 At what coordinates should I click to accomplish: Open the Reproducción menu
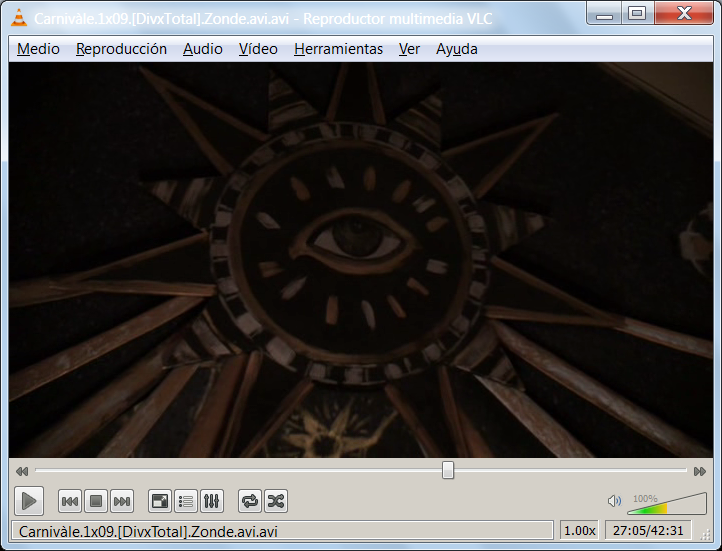click(x=121, y=49)
